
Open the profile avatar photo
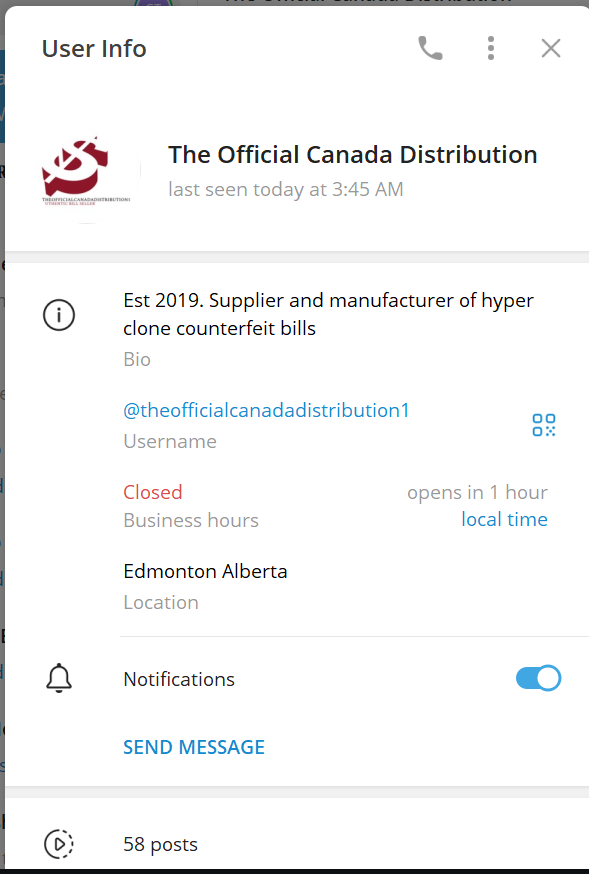(86, 171)
